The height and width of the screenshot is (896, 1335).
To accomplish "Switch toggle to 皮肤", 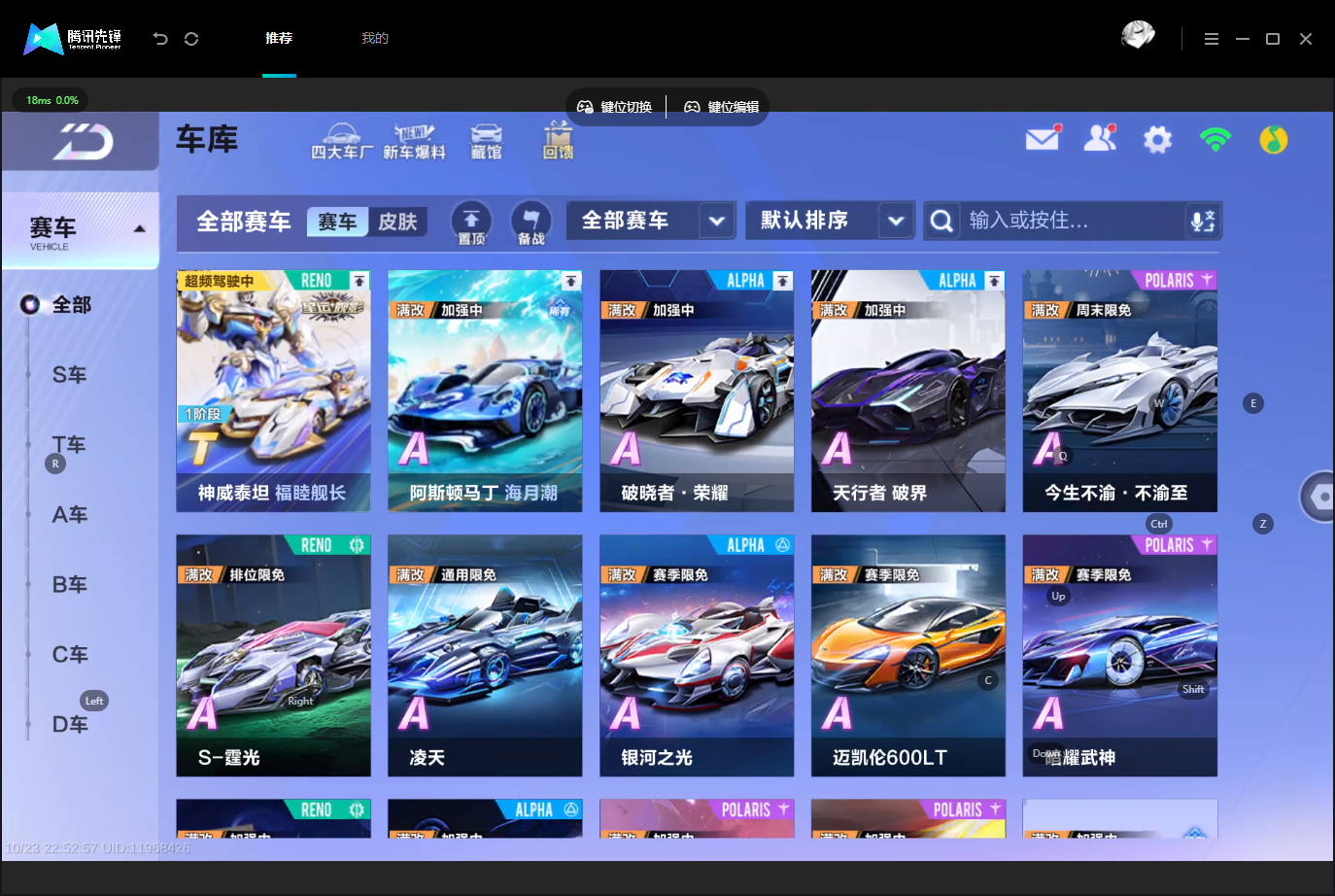I will click(x=397, y=222).
